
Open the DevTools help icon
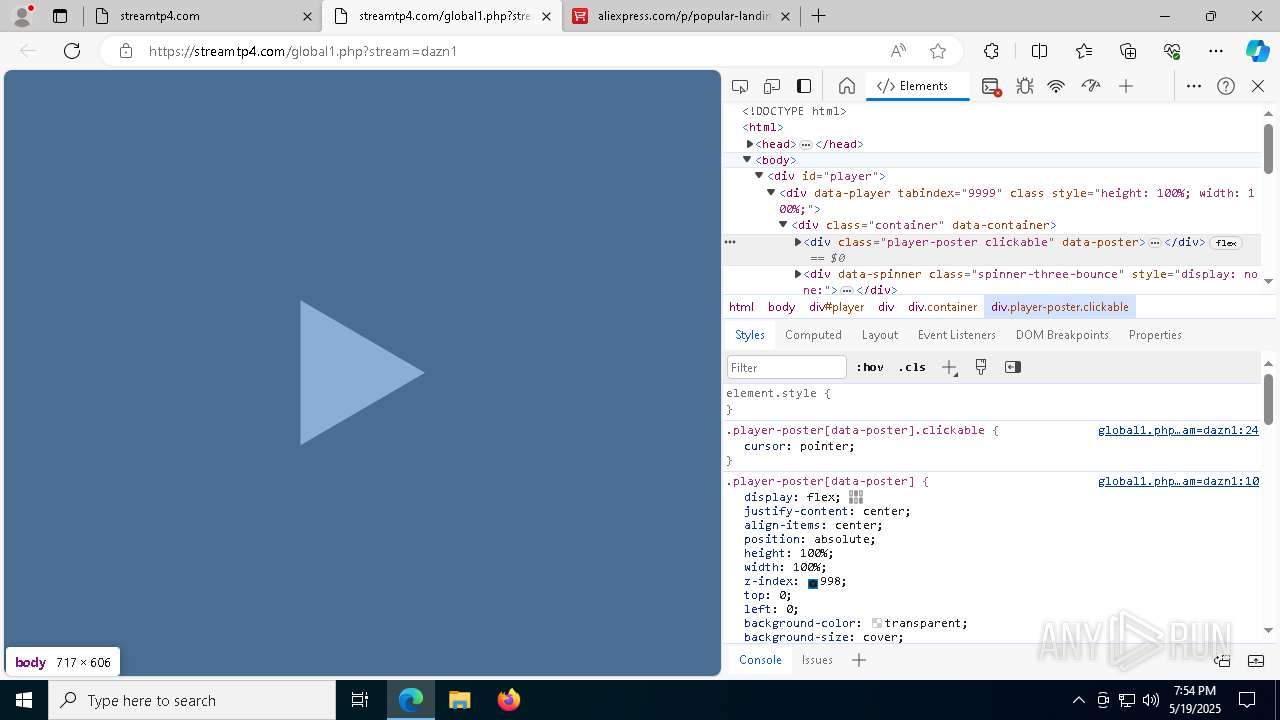pyautogui.click(x=1226, y=86)
